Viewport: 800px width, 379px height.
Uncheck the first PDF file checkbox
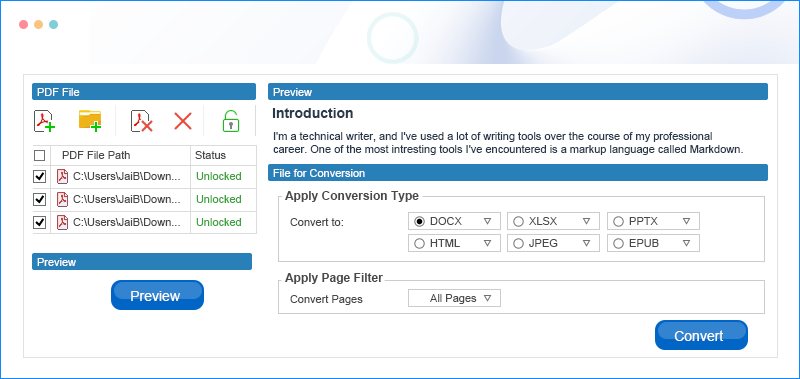(x=39, y=176)
